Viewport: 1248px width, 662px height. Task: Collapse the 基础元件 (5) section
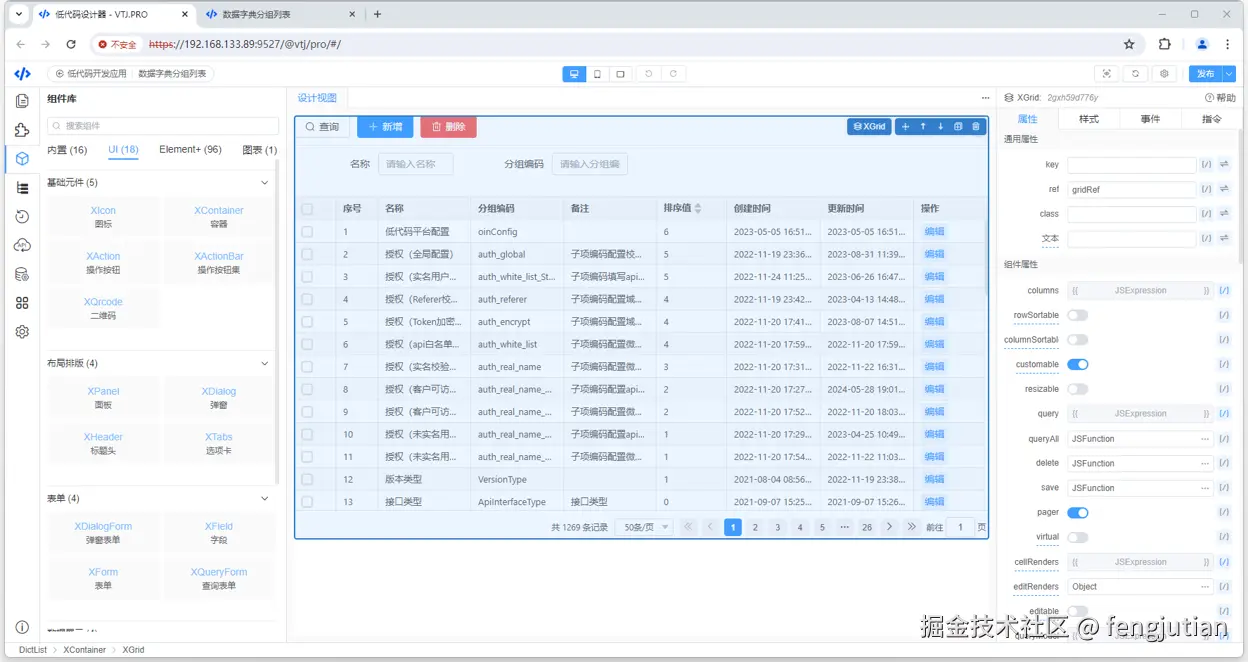[265, 183]
